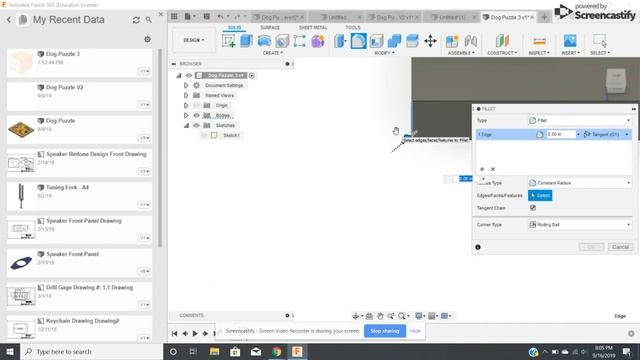Open the Dog Puzzle thumbnail in data panel
The height and width of the screenshot is (360, 640).
coord(21,130)
